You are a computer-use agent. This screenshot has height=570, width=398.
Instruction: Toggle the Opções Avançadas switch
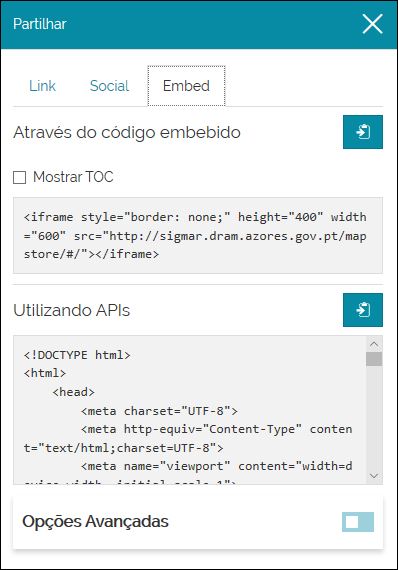[x=358, y=522]
